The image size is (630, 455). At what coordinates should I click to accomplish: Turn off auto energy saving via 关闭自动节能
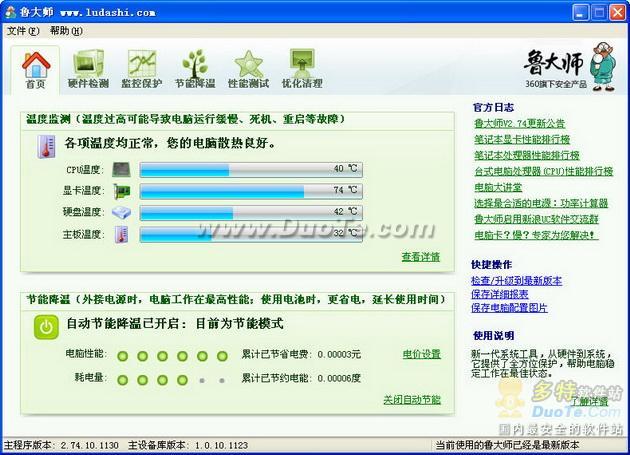click(411, 399)
